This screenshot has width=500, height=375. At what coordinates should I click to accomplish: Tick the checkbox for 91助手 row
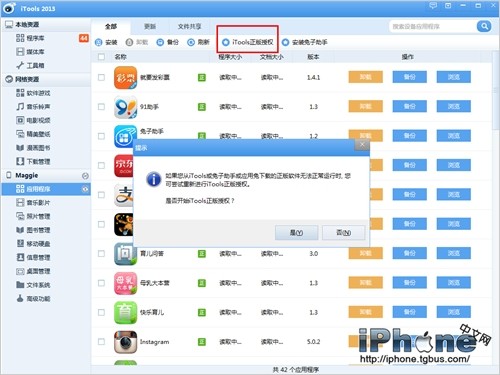click(101, 107)
